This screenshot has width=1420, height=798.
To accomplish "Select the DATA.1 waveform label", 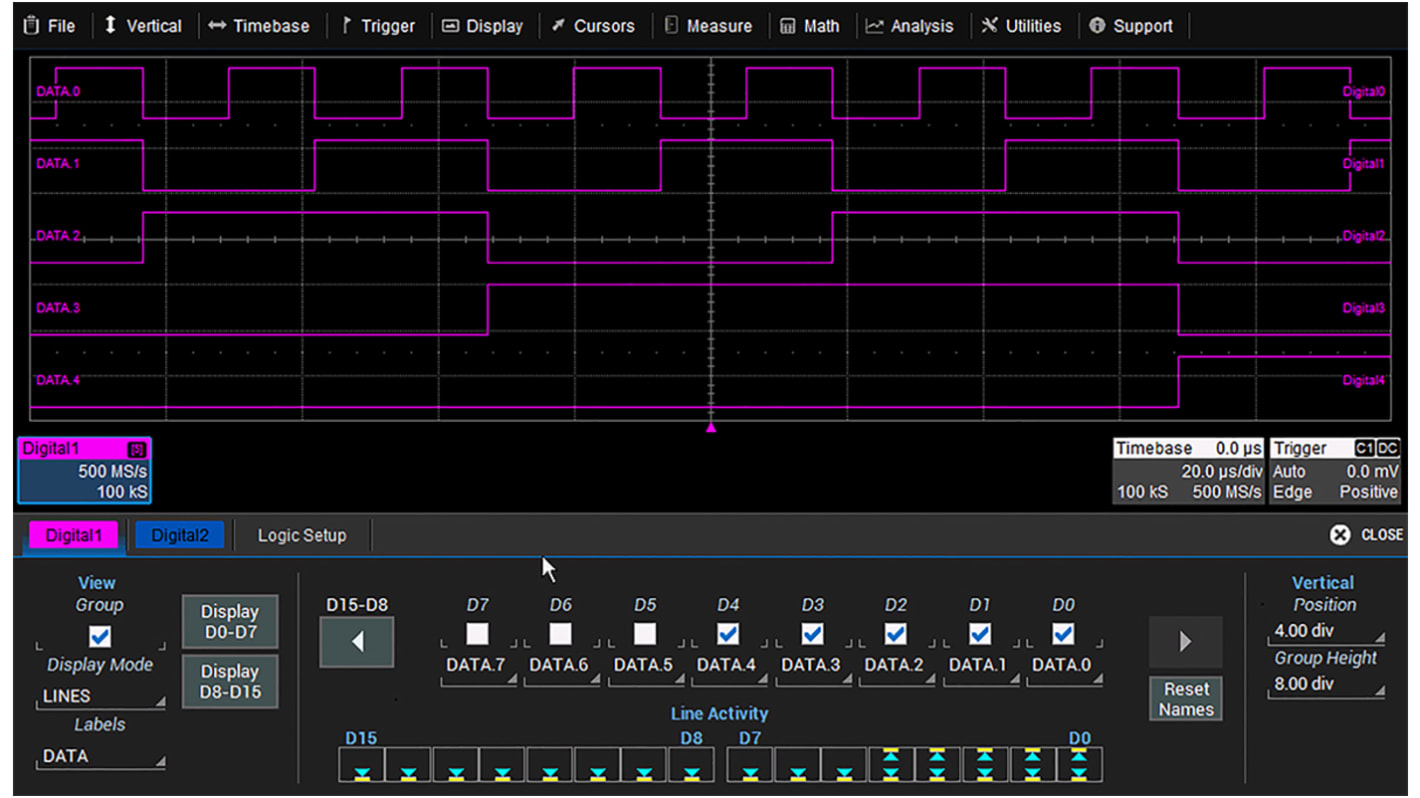I will pos(58,163).
